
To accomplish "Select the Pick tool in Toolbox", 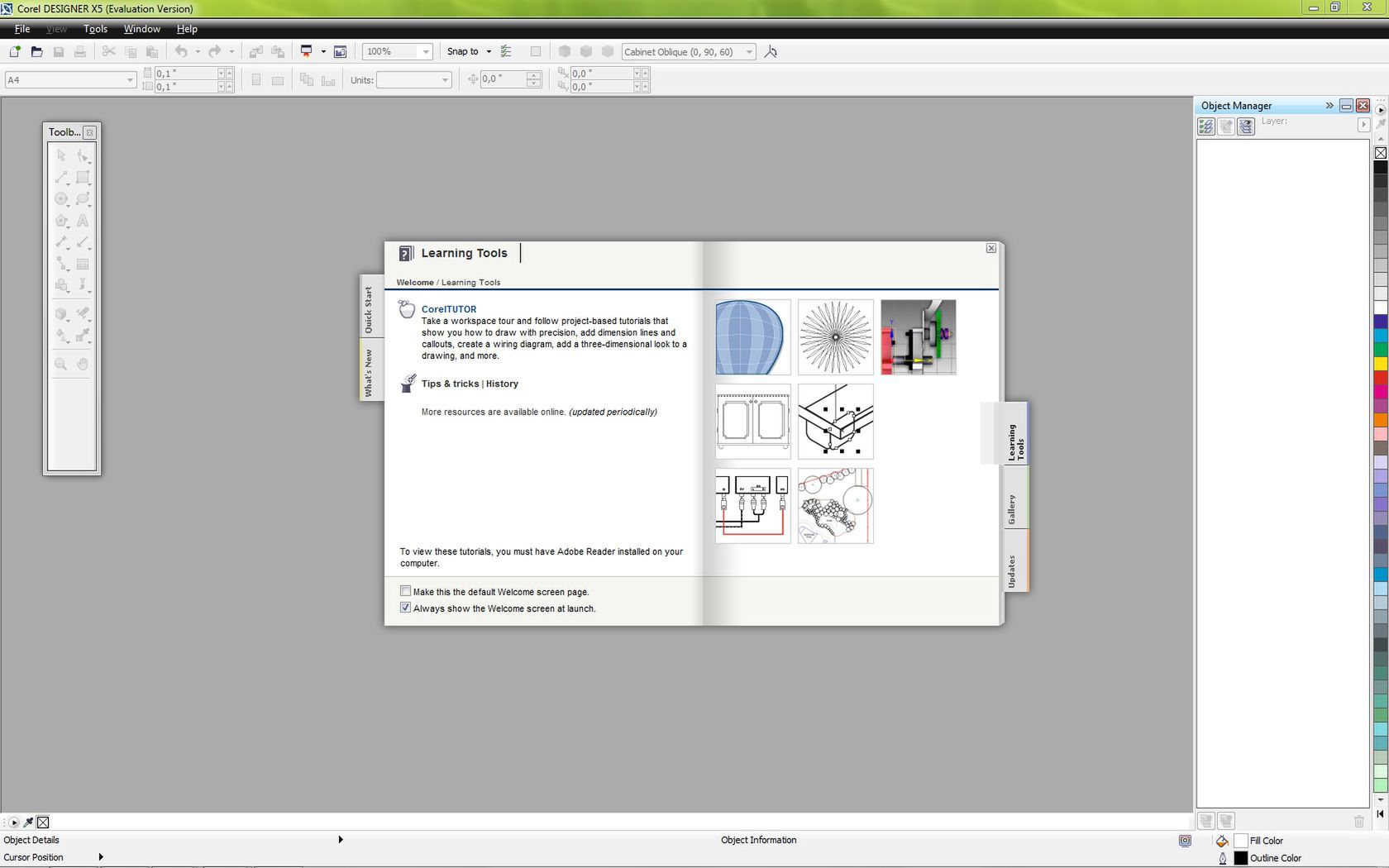I will pyautogui.click(x=61, y=155).
